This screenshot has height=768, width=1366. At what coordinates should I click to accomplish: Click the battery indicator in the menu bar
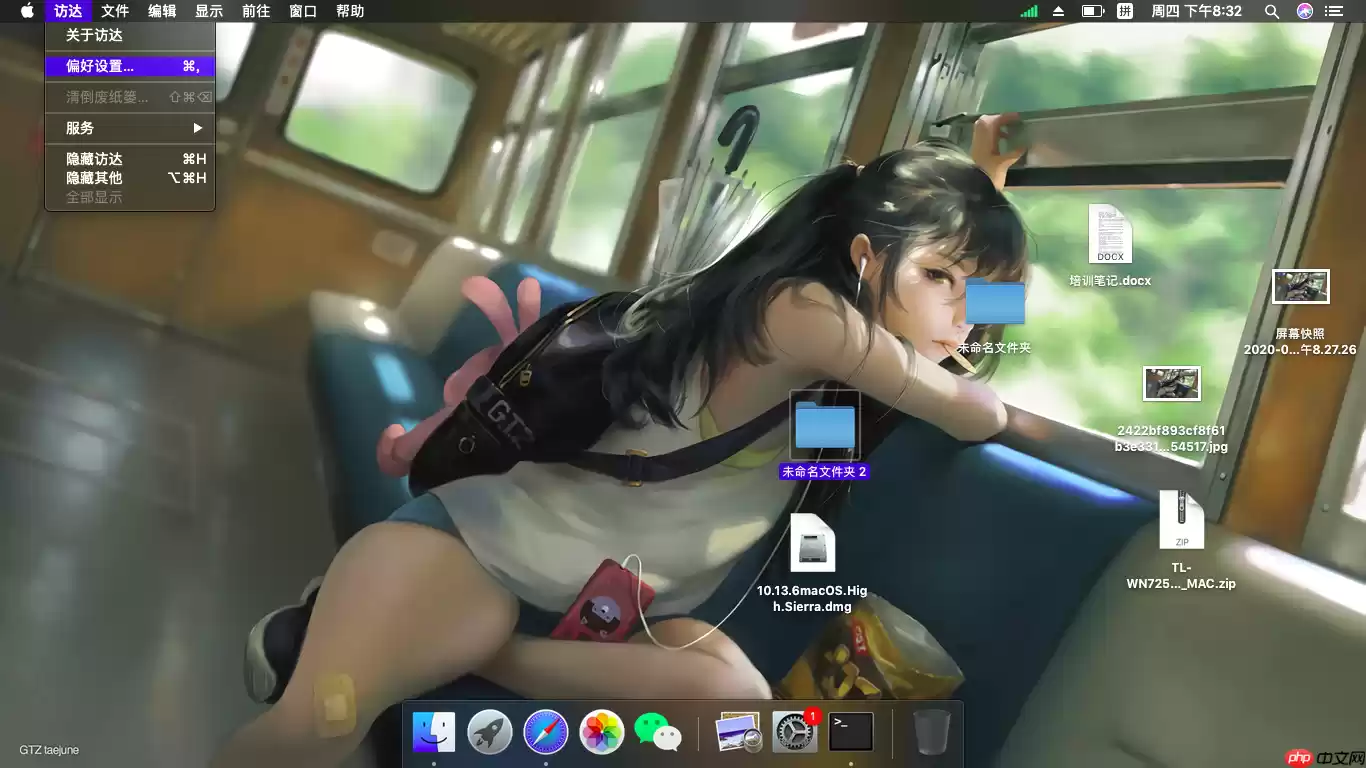(x=1092, y=11)
